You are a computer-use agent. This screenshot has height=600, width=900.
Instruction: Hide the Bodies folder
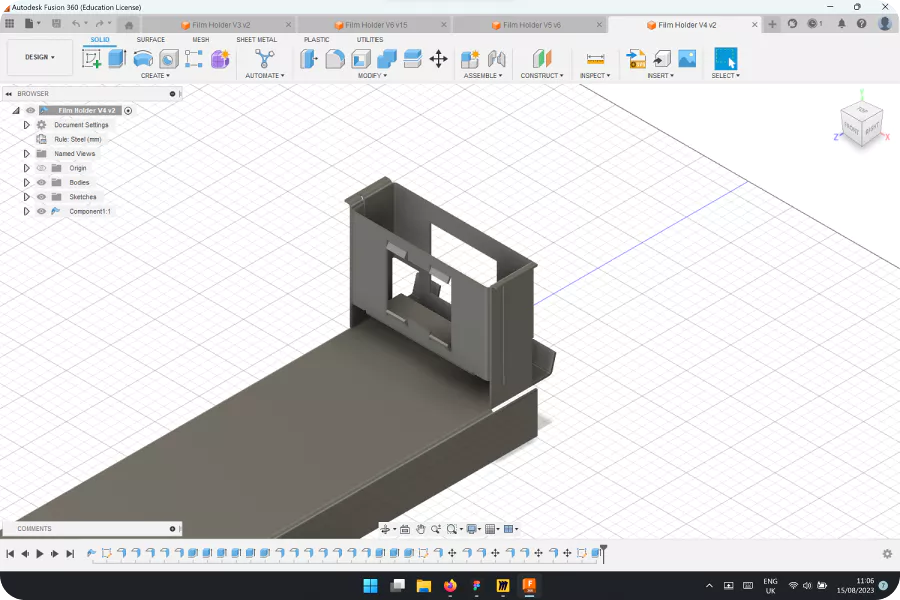click(41, 183)
